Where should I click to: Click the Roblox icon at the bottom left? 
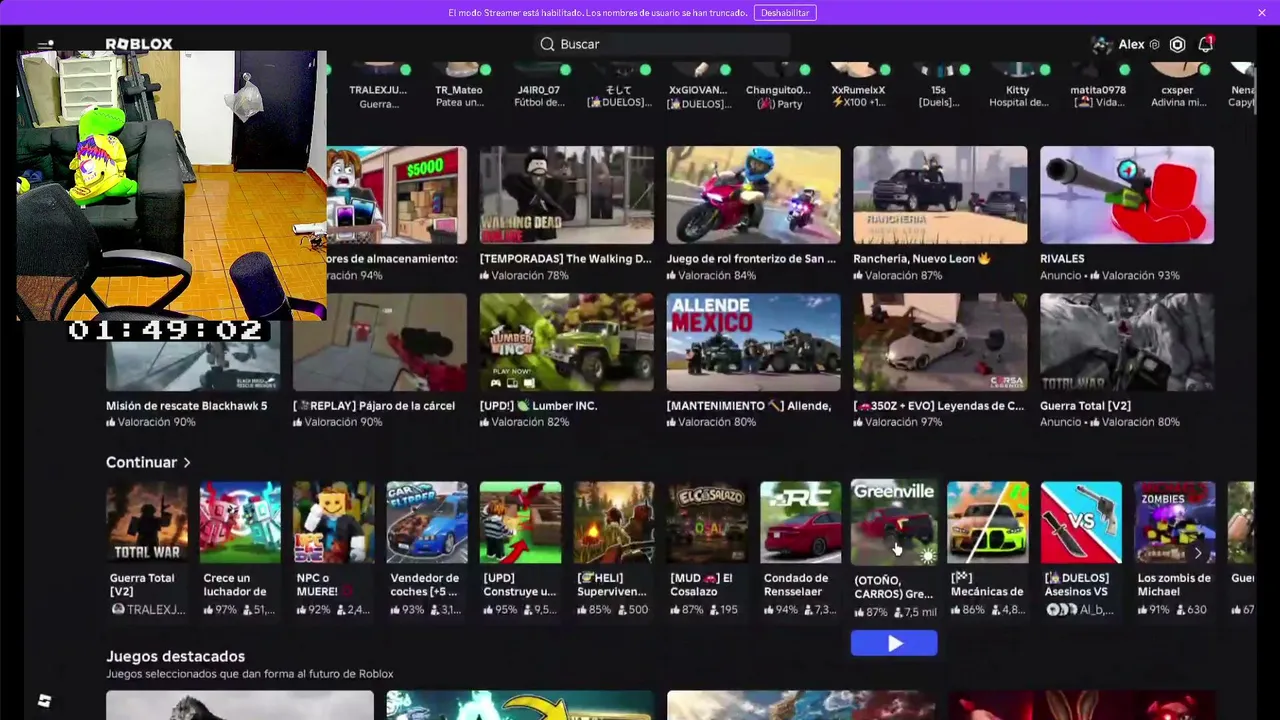click(x=44, y=701)
